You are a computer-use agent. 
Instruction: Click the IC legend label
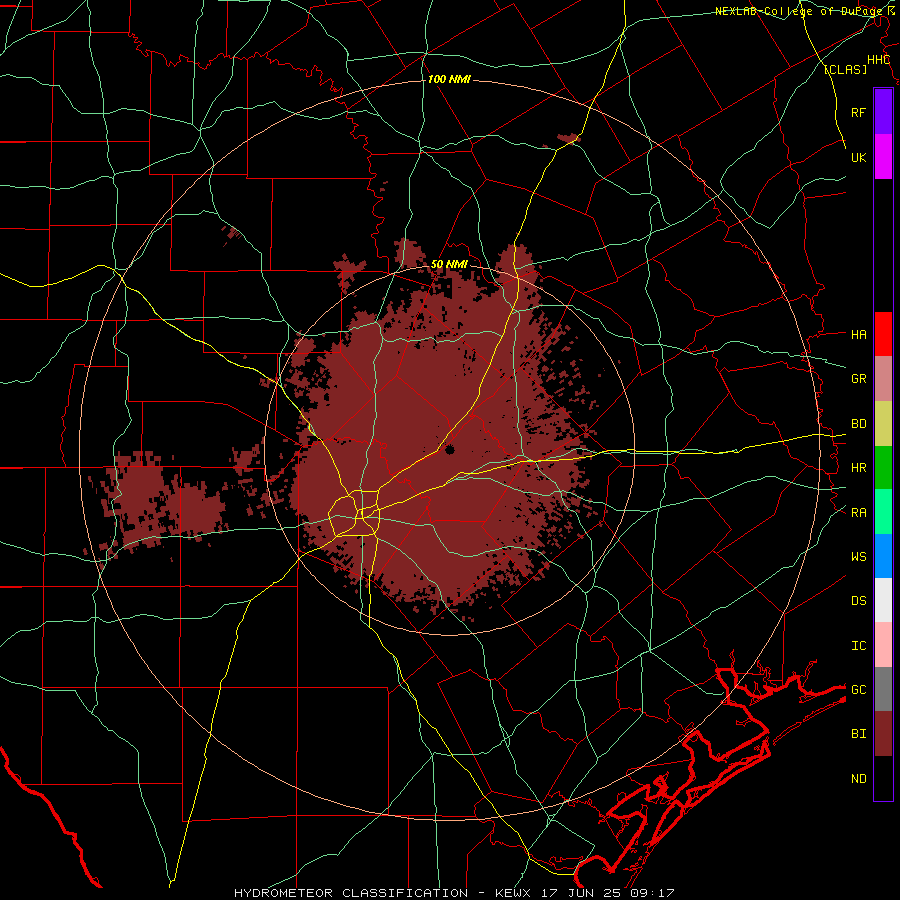click(x=858, y=645)
